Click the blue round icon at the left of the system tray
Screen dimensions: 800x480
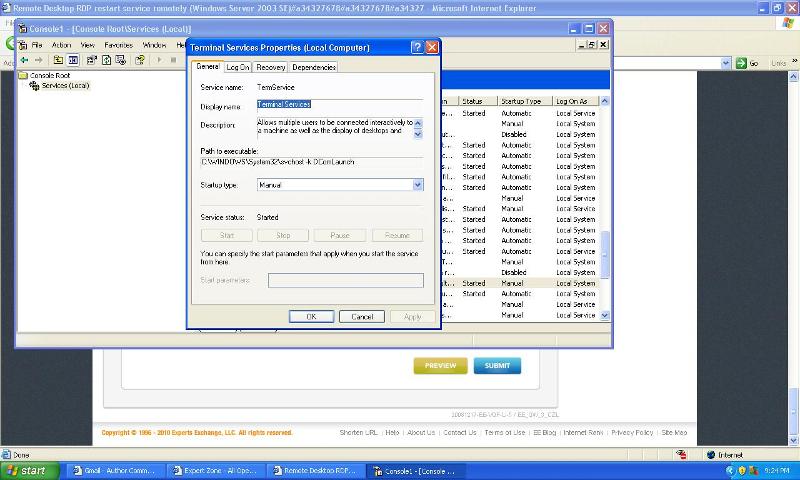[x=731, y=470]
